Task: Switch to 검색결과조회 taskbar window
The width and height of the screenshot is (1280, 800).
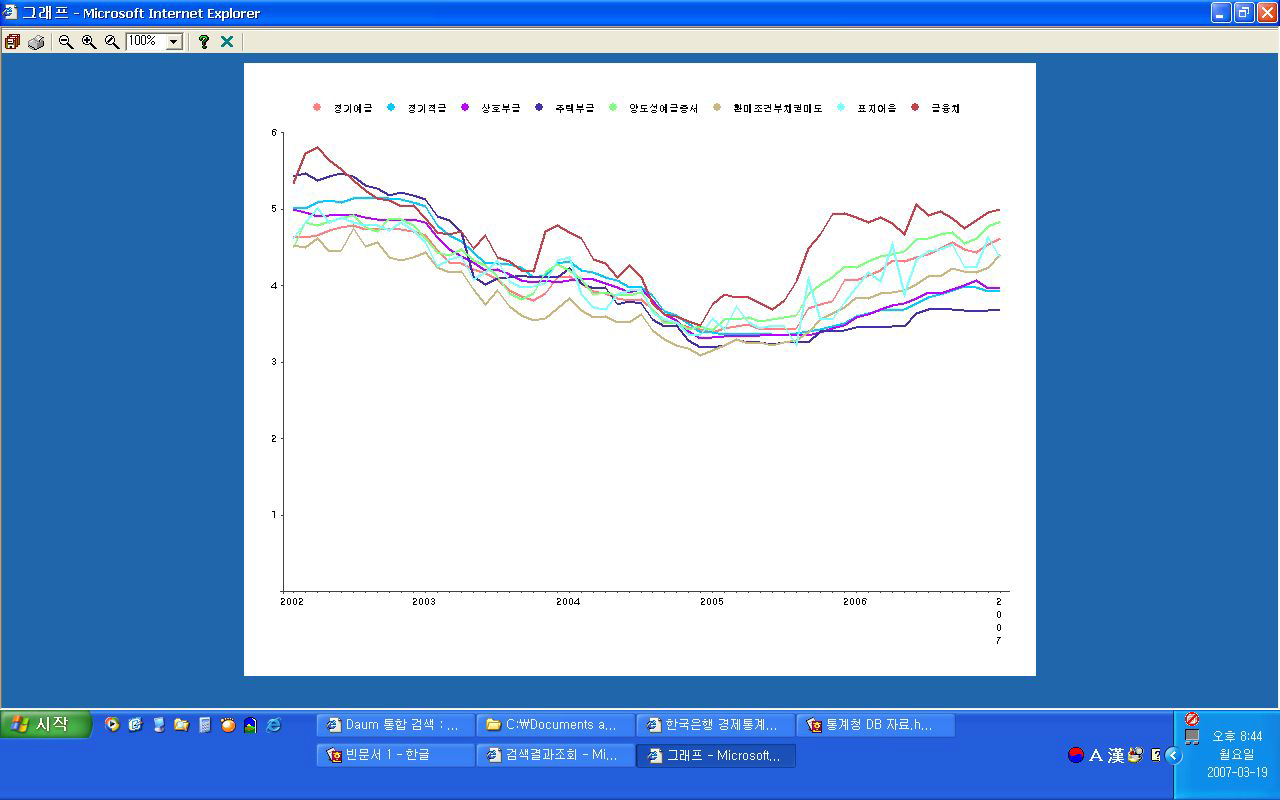Action: tap(555, 755)
